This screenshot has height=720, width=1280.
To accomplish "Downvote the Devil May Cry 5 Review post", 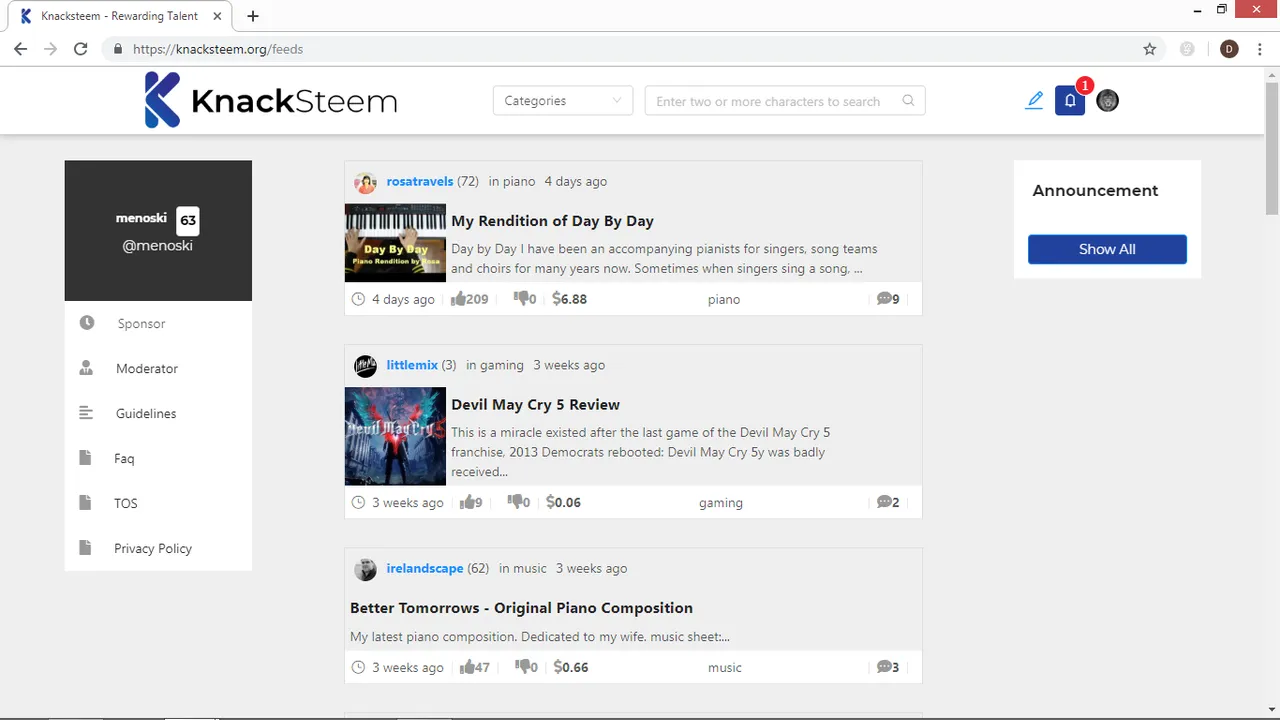I will (x=515, y=502).
